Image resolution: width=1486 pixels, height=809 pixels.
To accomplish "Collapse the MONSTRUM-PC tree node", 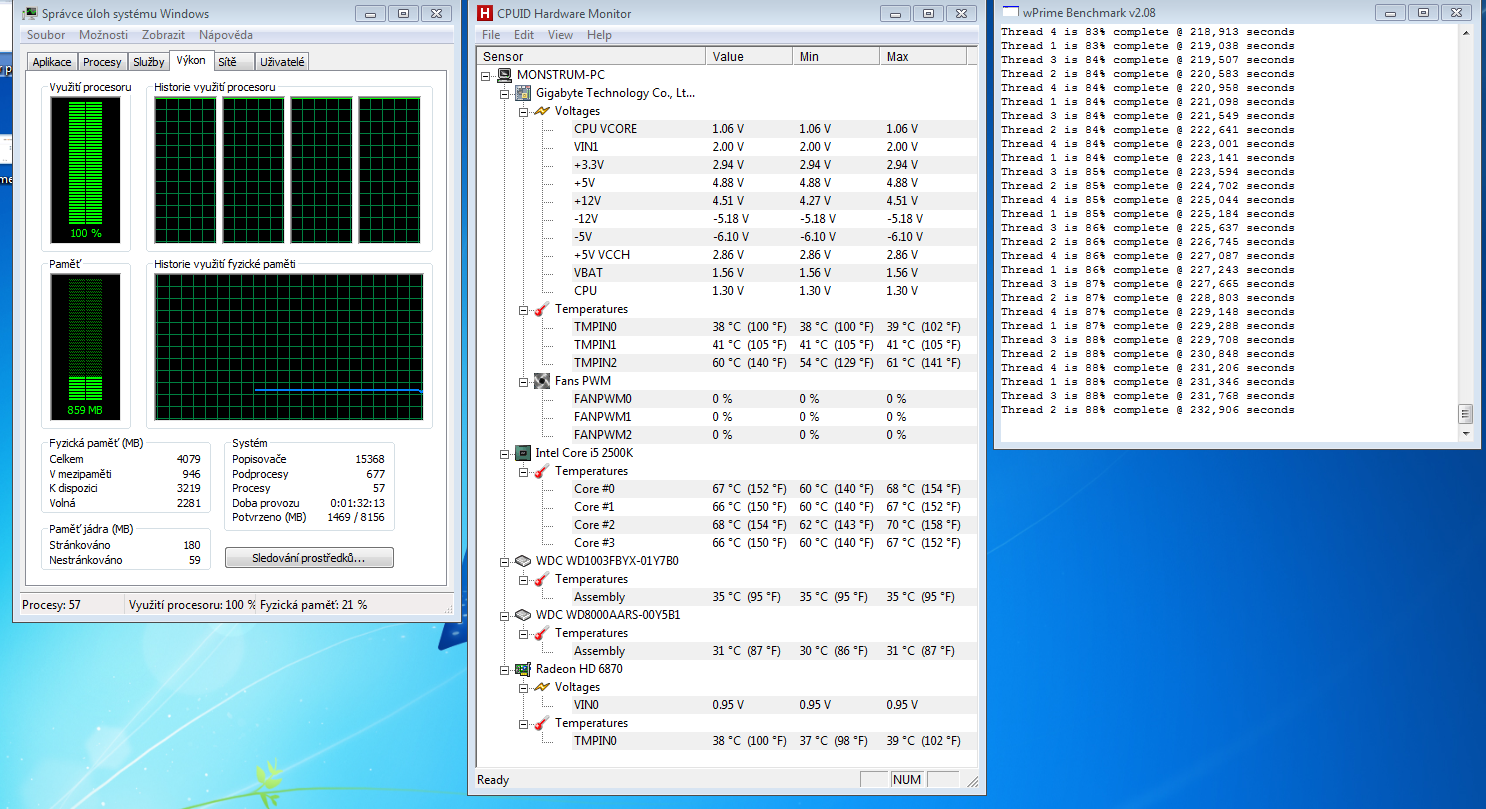I will [x=487, y=75].
